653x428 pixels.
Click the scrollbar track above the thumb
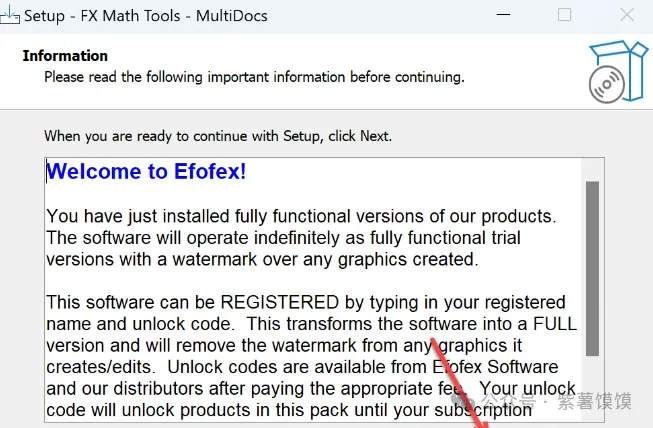click(592, 168)
